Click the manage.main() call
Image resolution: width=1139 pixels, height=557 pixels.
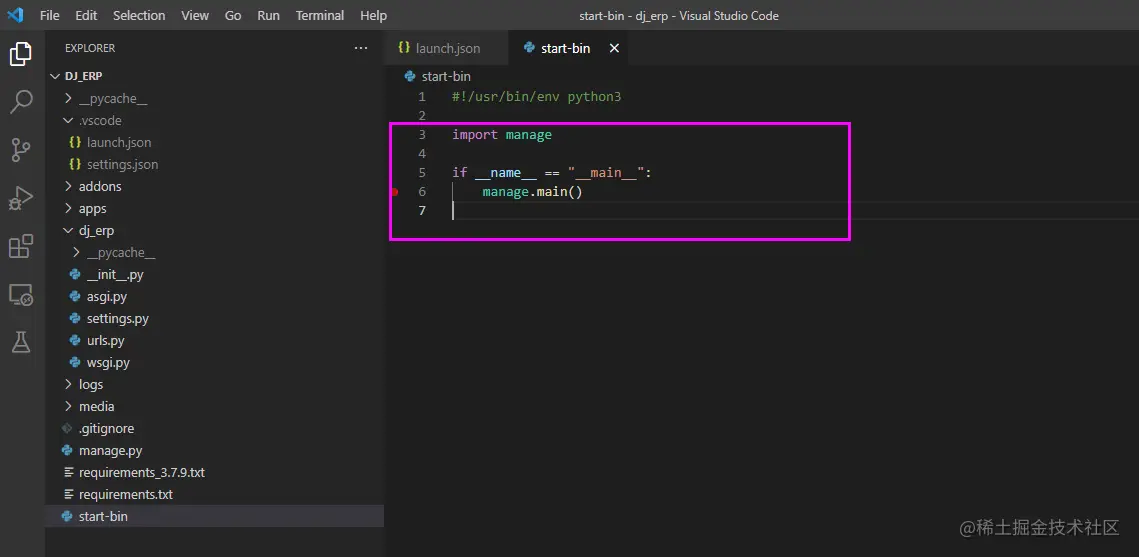click(532, 192)
